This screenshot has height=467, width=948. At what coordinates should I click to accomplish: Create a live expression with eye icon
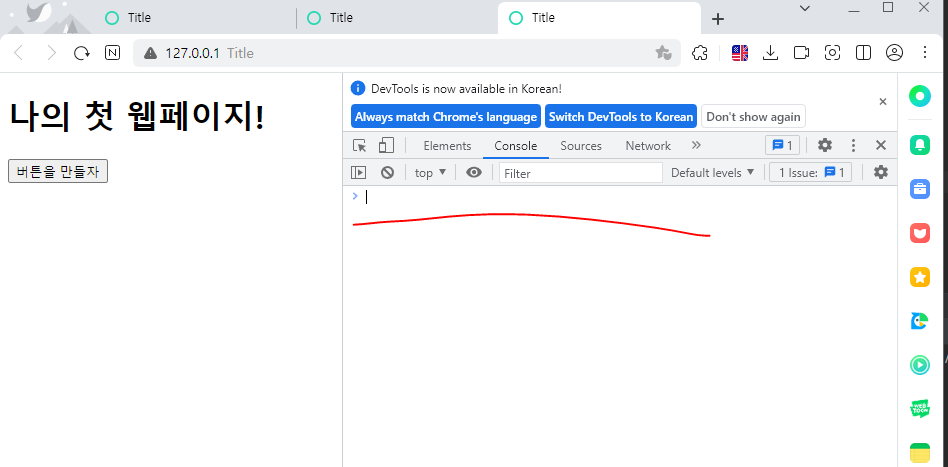[x=474, y=172]
